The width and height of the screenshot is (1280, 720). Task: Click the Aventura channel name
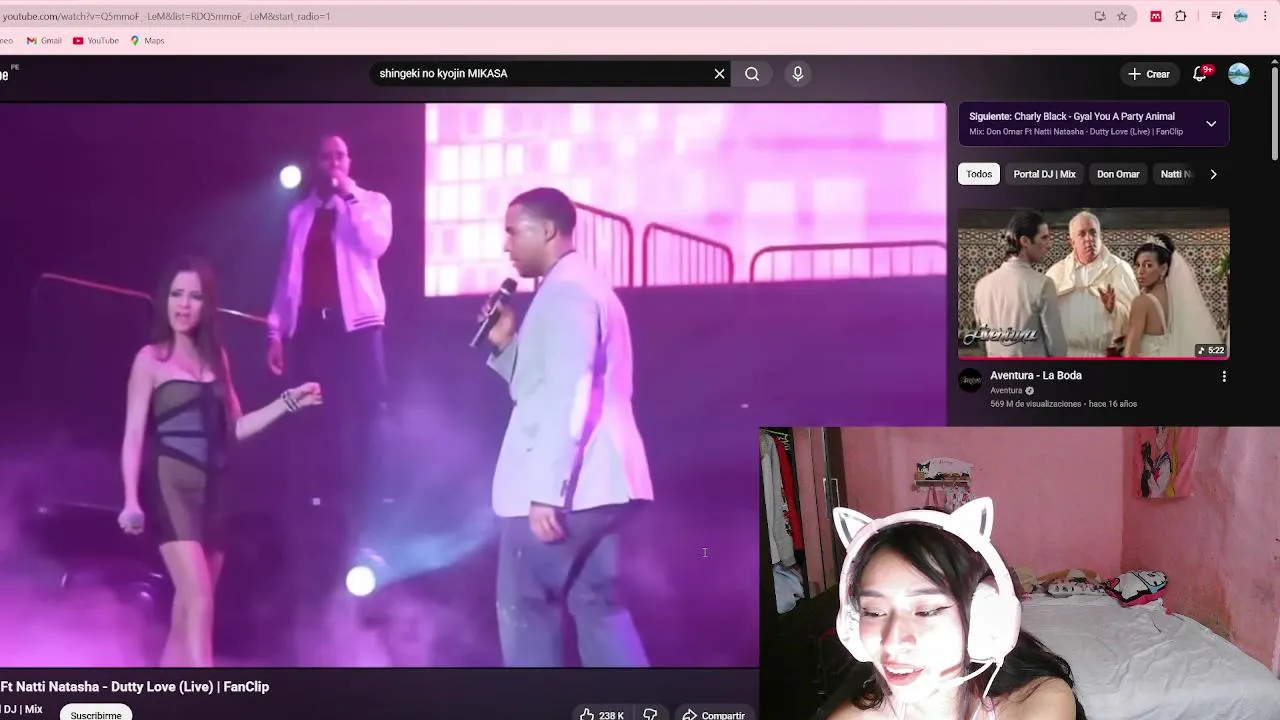1006,391
